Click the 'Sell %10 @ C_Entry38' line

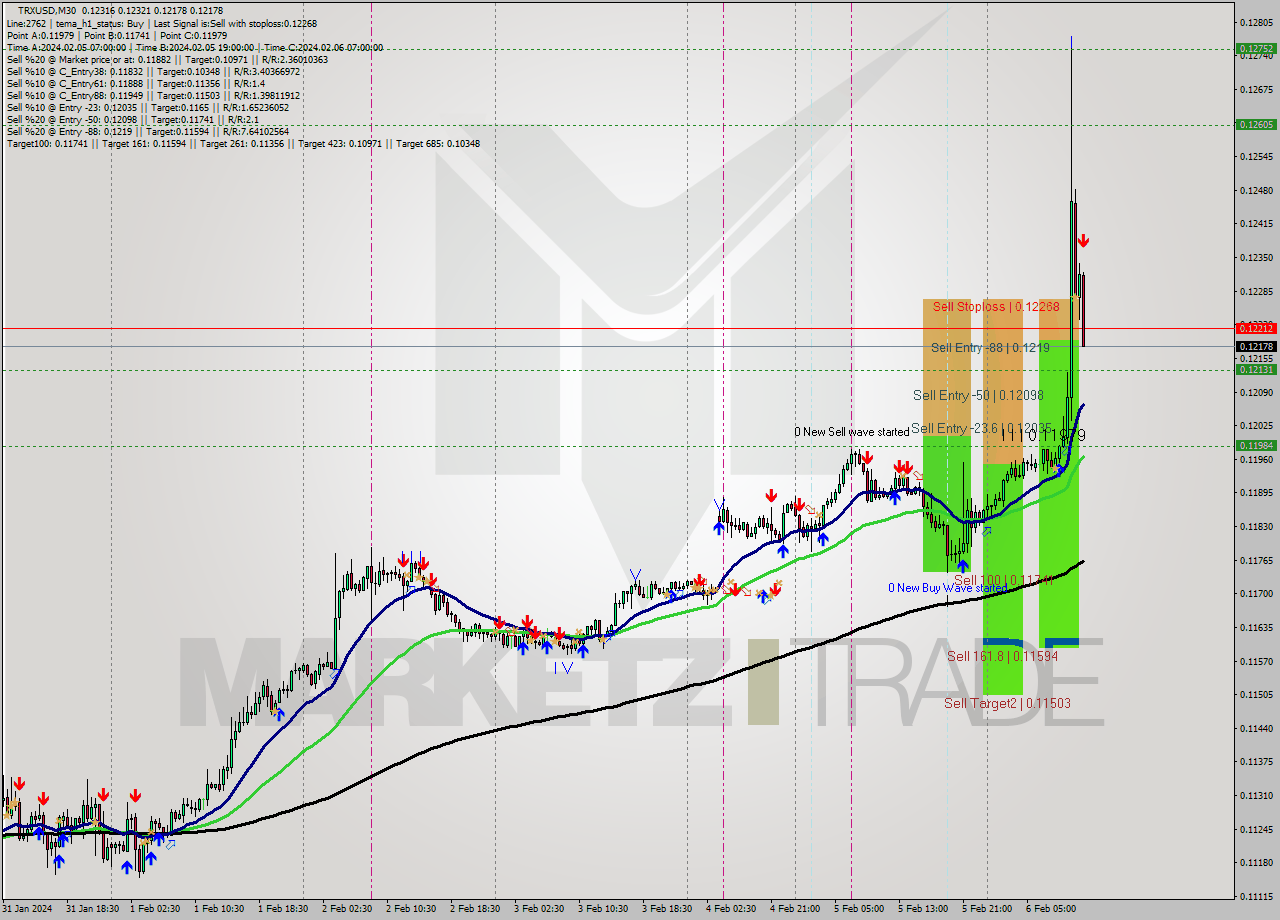pyautogui.click(x=153, y=71)
